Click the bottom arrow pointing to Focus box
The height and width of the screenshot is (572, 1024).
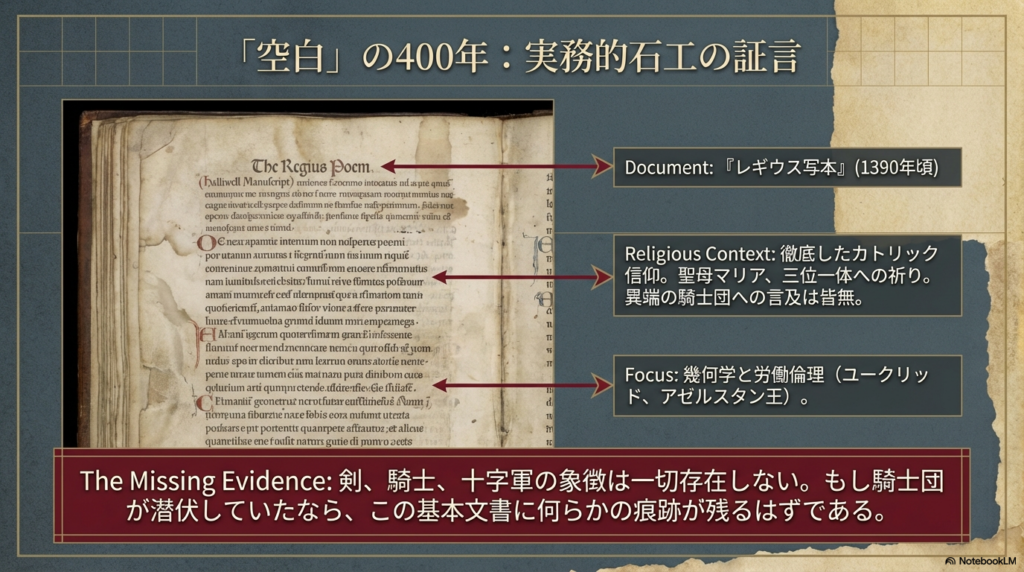521,384
